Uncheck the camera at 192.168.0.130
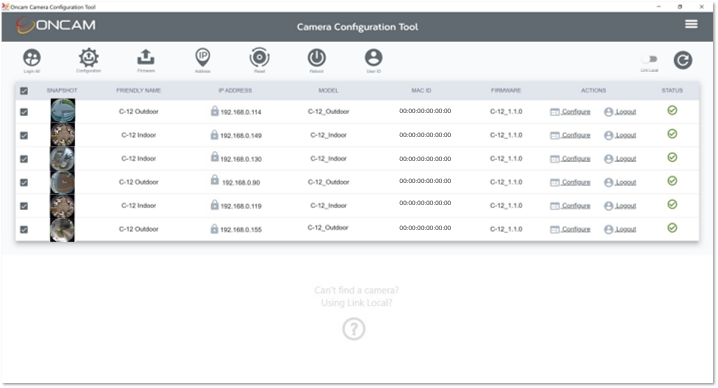Image resolution: width=718 pixels, height=388 pixels. 24,159
